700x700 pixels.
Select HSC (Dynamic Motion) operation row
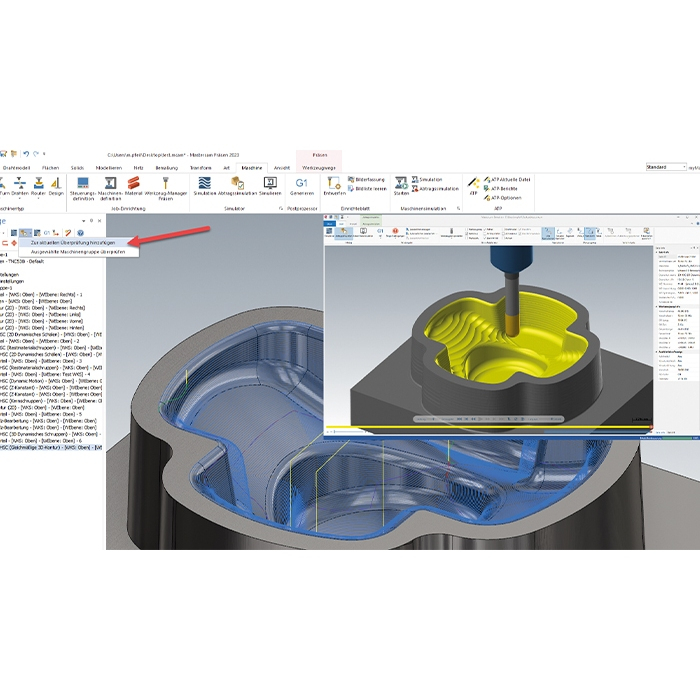(51, 381)
